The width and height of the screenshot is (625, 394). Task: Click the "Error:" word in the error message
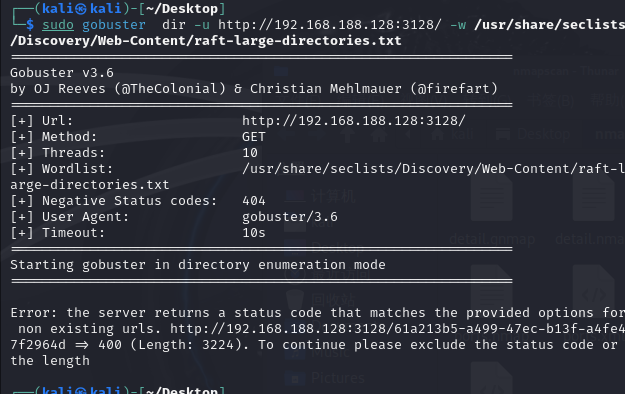[x=34, y=313]
